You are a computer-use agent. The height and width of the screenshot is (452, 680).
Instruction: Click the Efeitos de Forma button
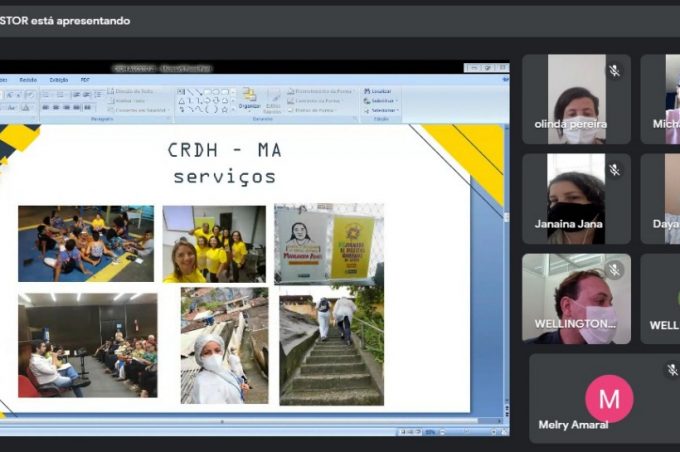(313, 109)
